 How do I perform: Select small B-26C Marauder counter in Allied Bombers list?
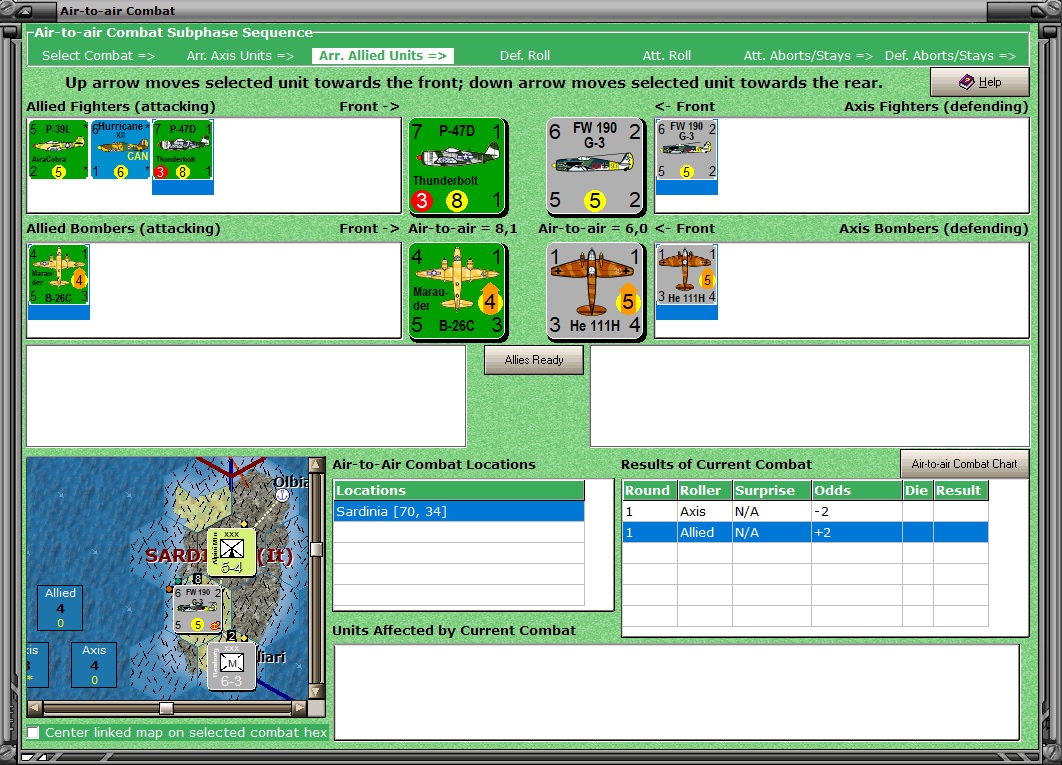[x=59, y=274]
